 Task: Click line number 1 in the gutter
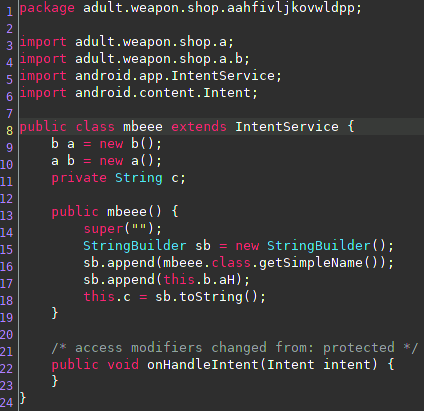9,12
